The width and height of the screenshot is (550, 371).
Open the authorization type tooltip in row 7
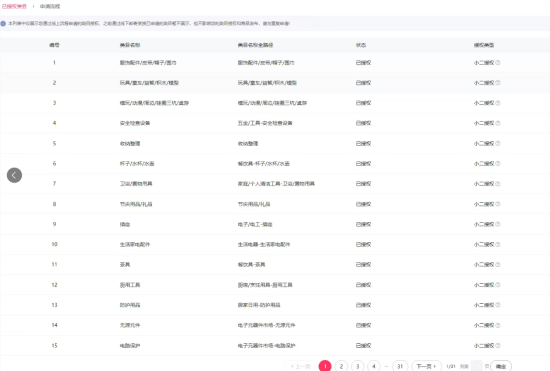click(498, 184)
